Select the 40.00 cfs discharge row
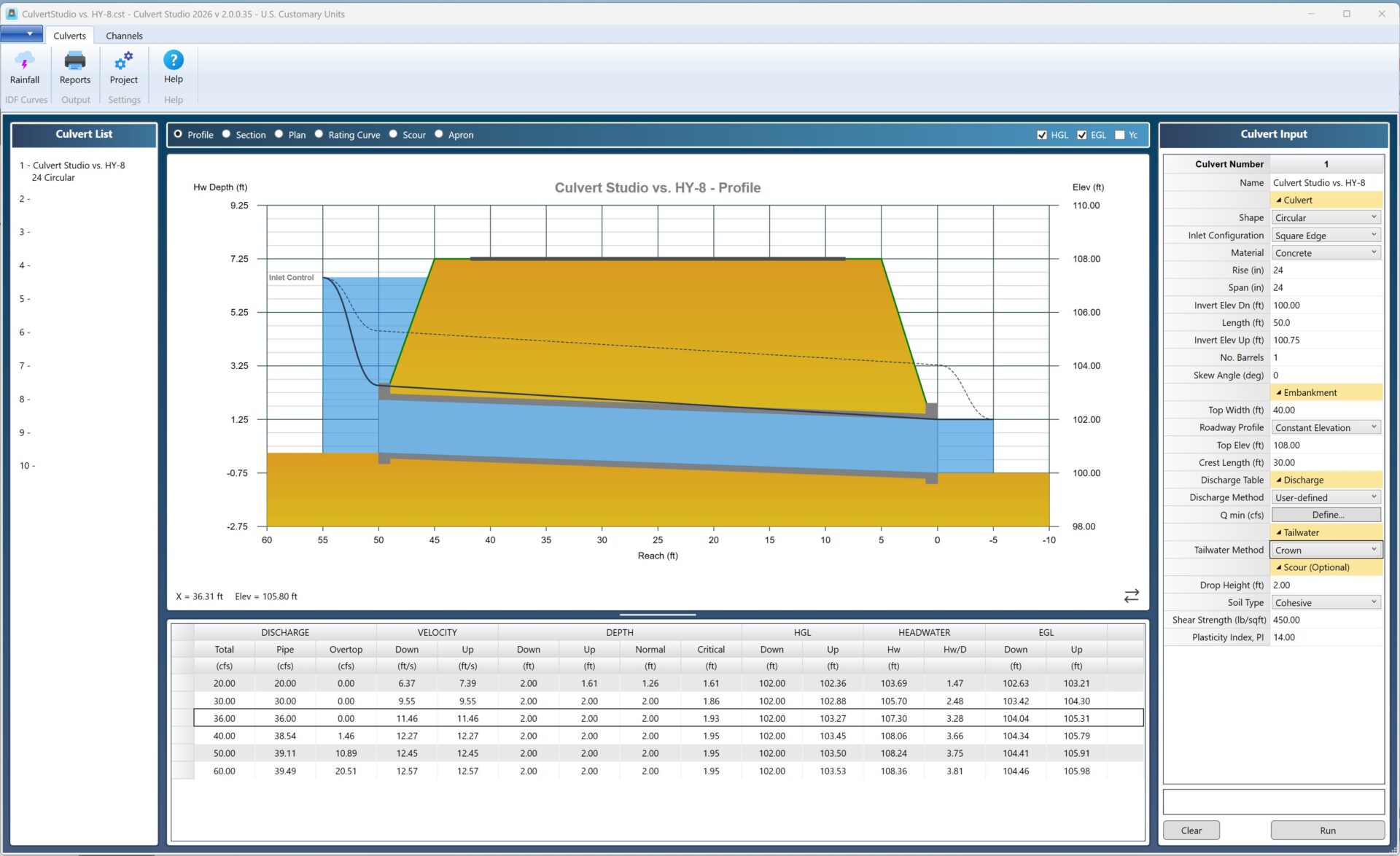This screenshot has height=856, width=1400. tap(668, 736)
